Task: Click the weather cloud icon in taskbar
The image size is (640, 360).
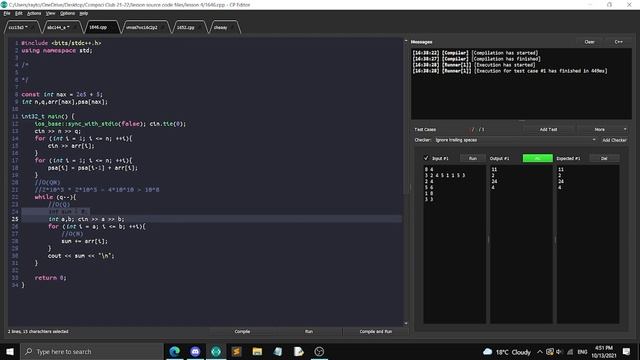Action: pos(487,351)
